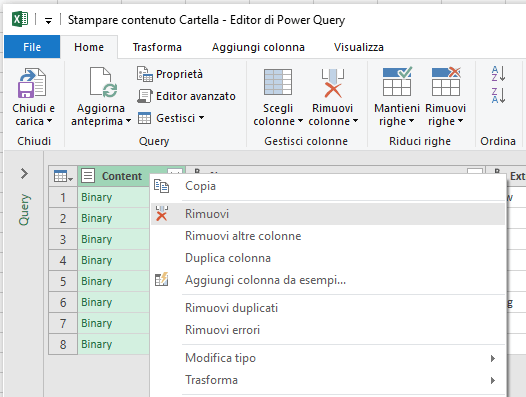Viewport: 526px width, 397px height.
Task: Click the Rimuovi righe ribbon icon
Action: pyautogui.click(x=446, y=82)
